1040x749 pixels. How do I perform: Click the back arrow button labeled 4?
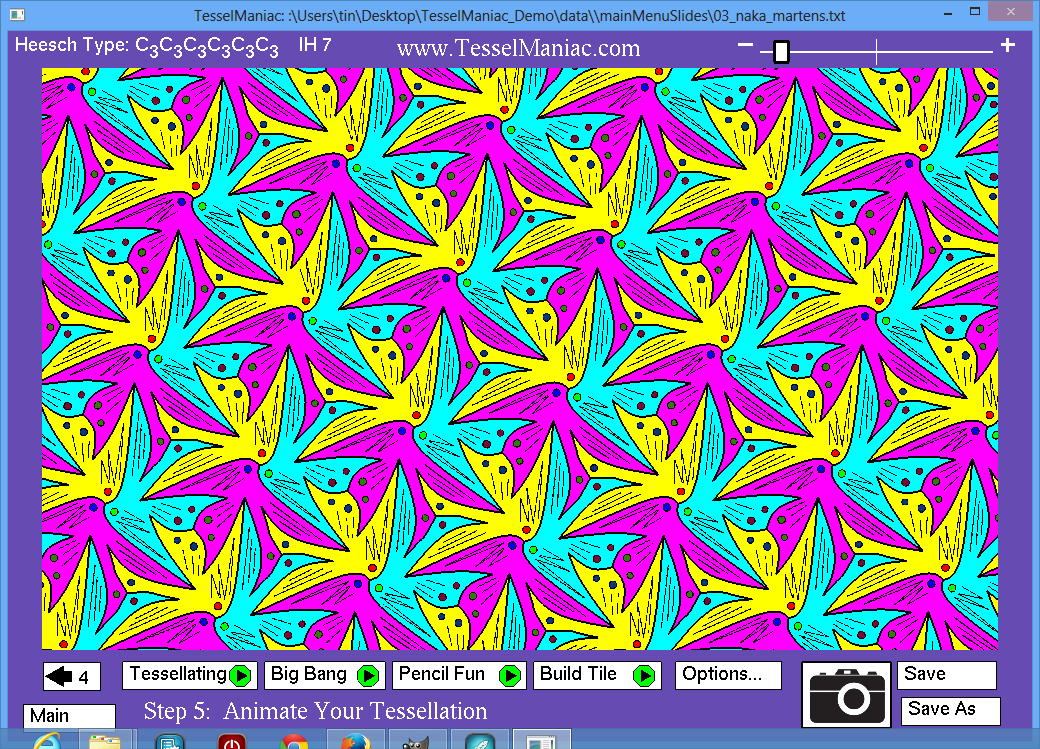[x=72, y=677]
